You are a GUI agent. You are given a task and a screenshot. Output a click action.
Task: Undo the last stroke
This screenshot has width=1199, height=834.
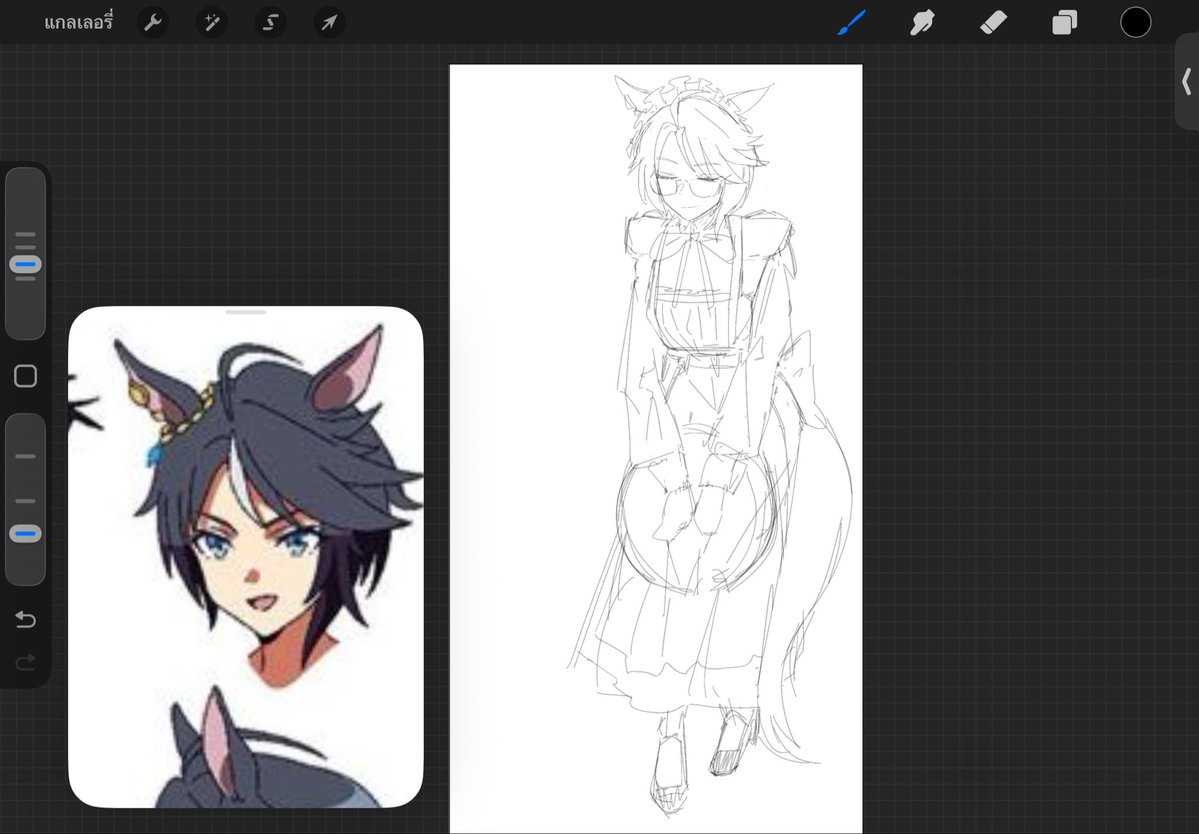click(25, 618)
